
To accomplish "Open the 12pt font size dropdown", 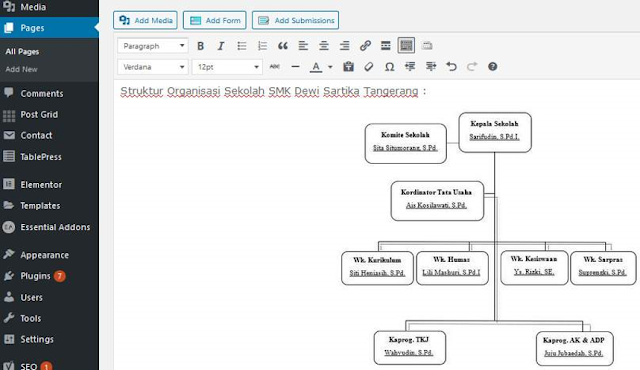I will (x=227, y=67).
